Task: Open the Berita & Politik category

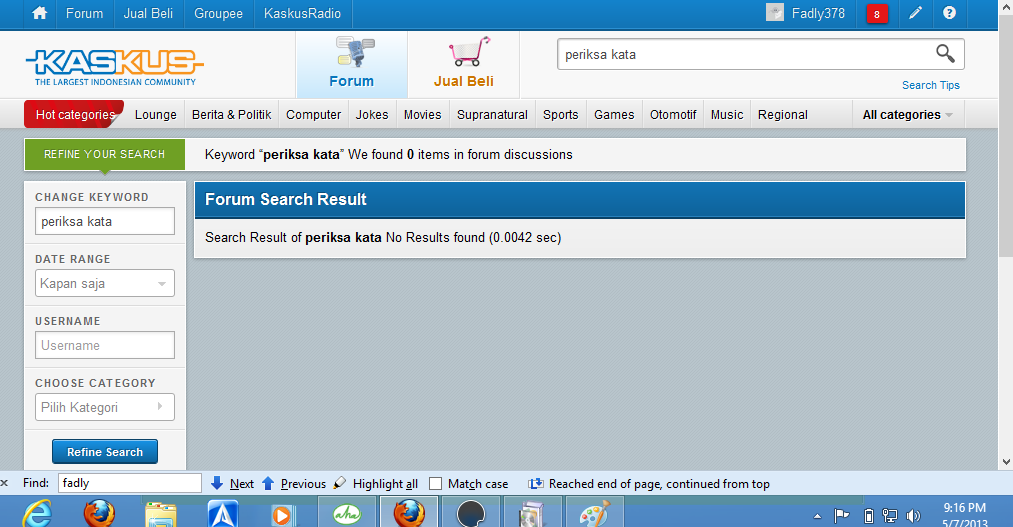Action: coord(231,114)
